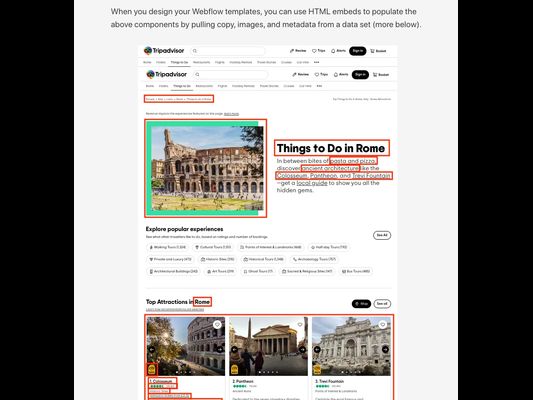The width and height of the screenshot is (533, 400).
Task: Select Cruises tab in the lower nav
Action: click(x=289, y=86)
